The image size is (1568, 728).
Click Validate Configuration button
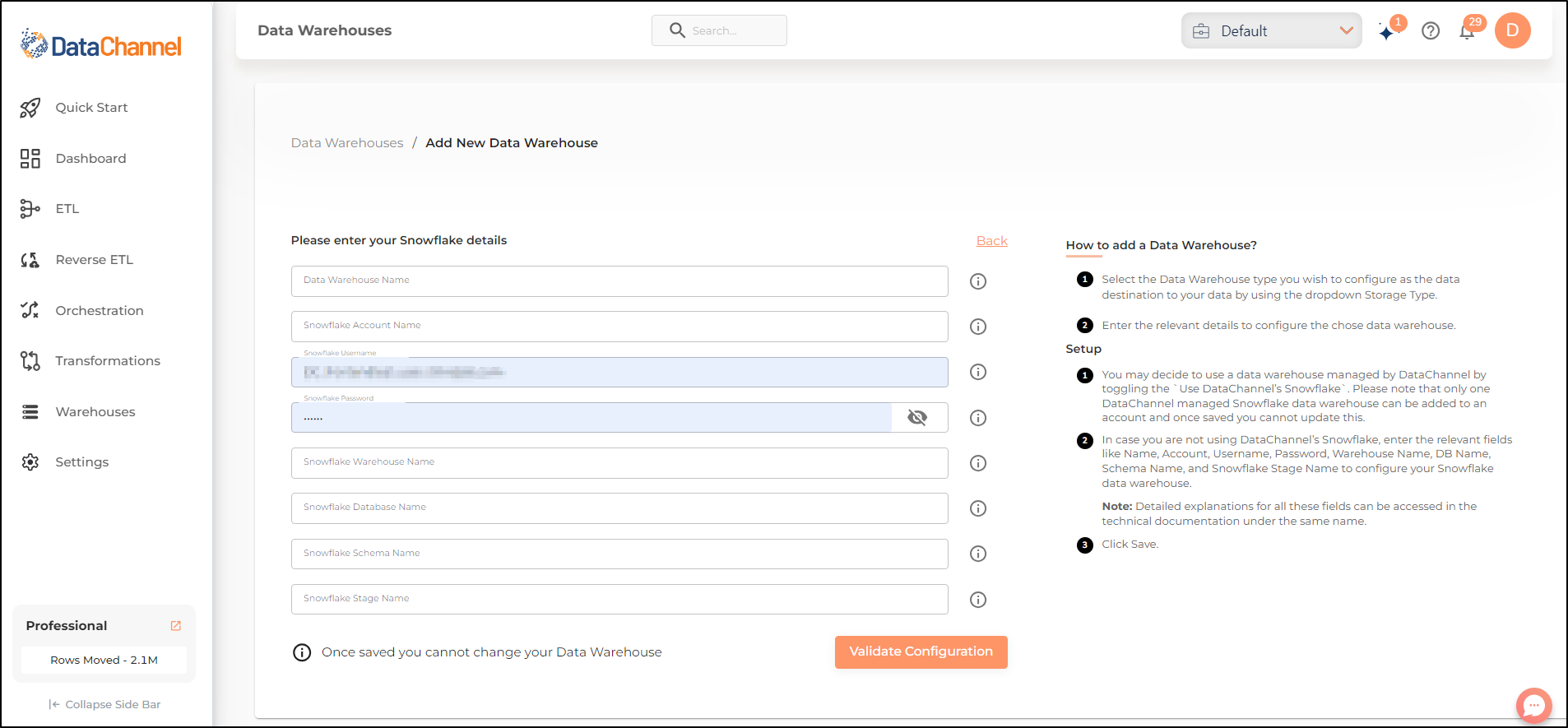[x=921, y=651]
